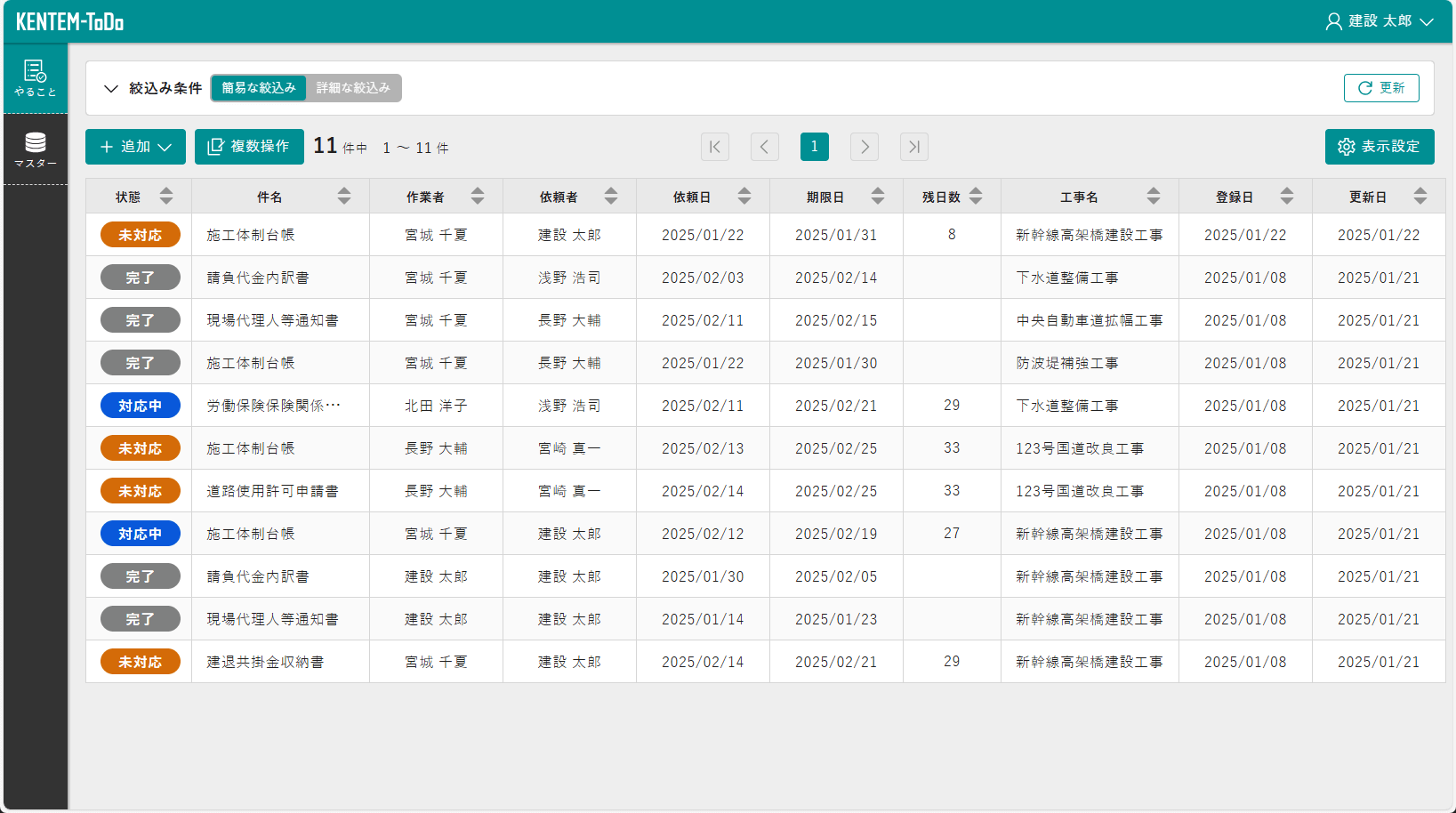Click deadline 2025/02/05 cell
The image size is (1456, 813).
pyautogui.click(x=836, y=576)
